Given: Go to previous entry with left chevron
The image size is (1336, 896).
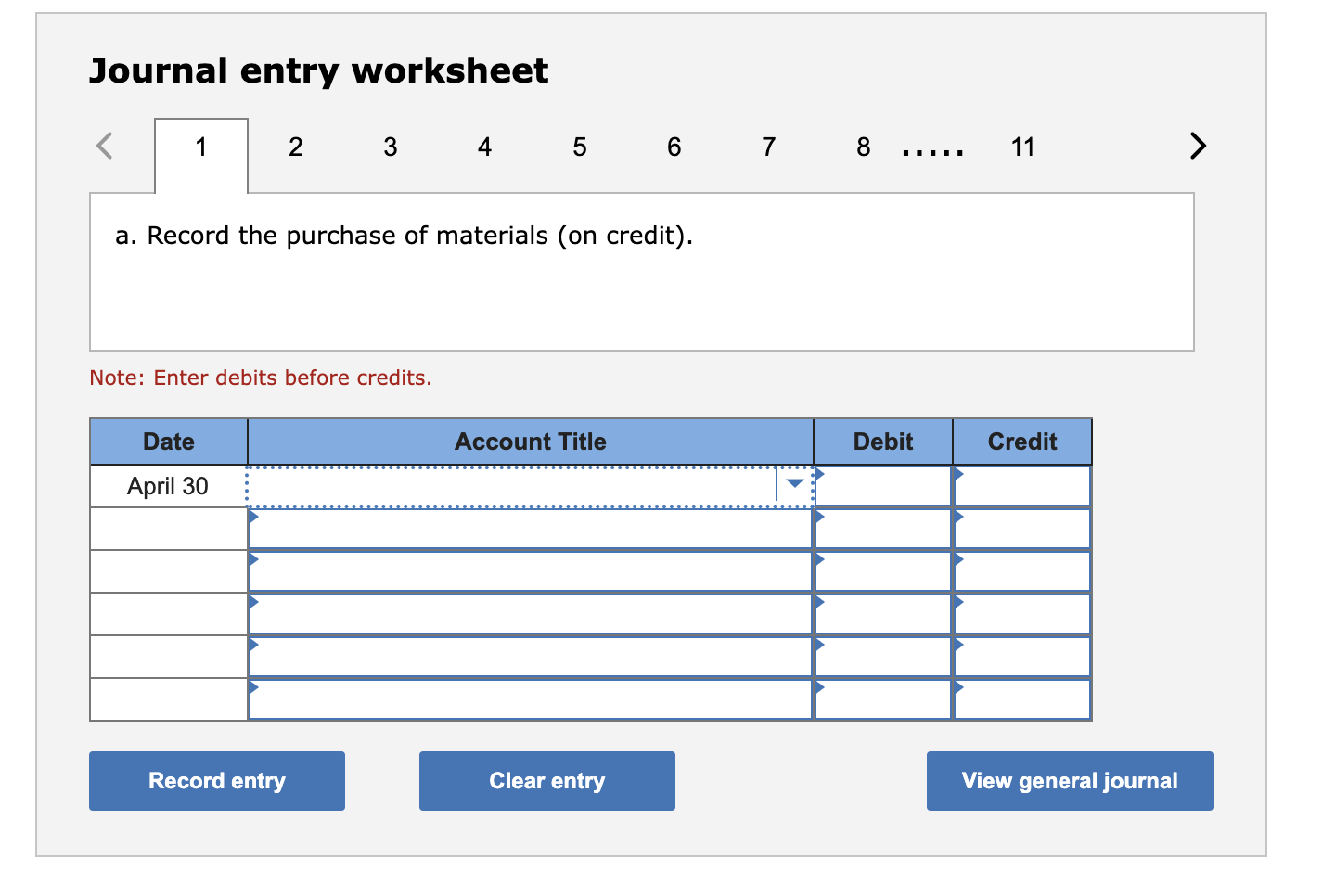Looking at the screenshot, I should (105, 146).
